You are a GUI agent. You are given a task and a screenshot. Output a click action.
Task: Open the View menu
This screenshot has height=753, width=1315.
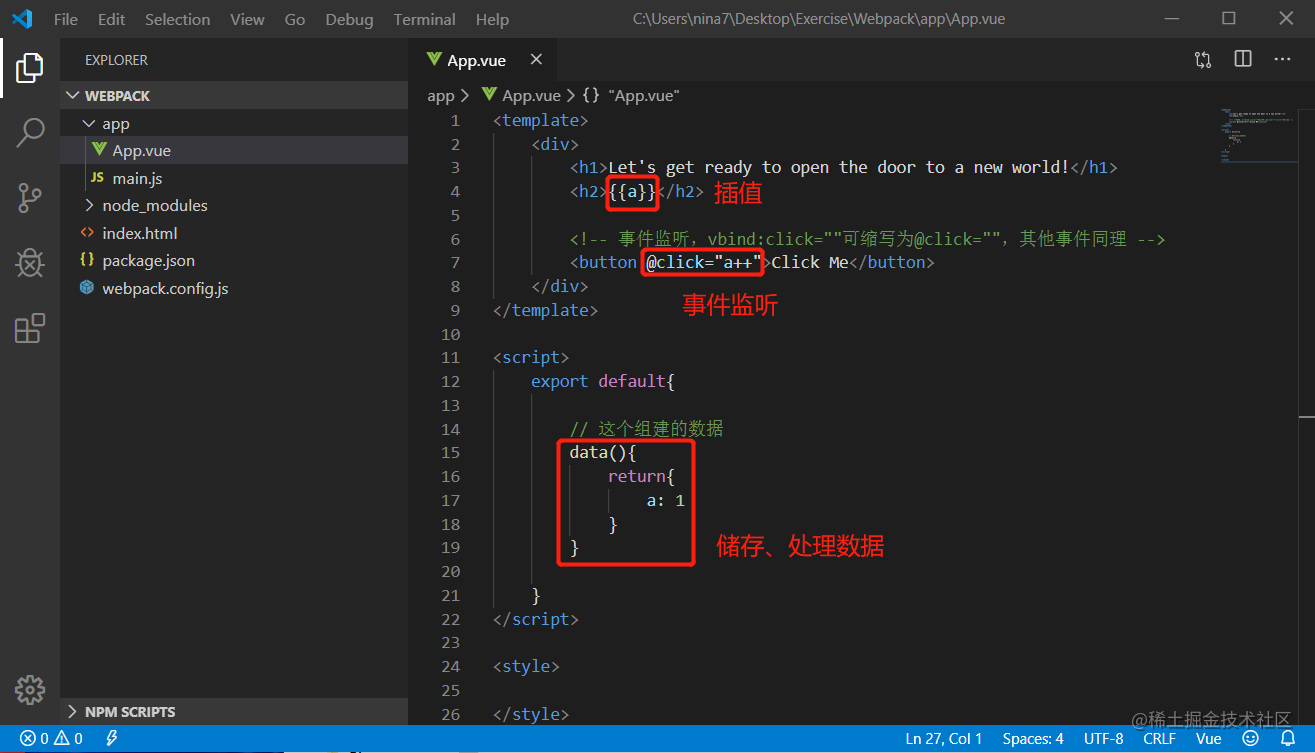pos(247,19)
